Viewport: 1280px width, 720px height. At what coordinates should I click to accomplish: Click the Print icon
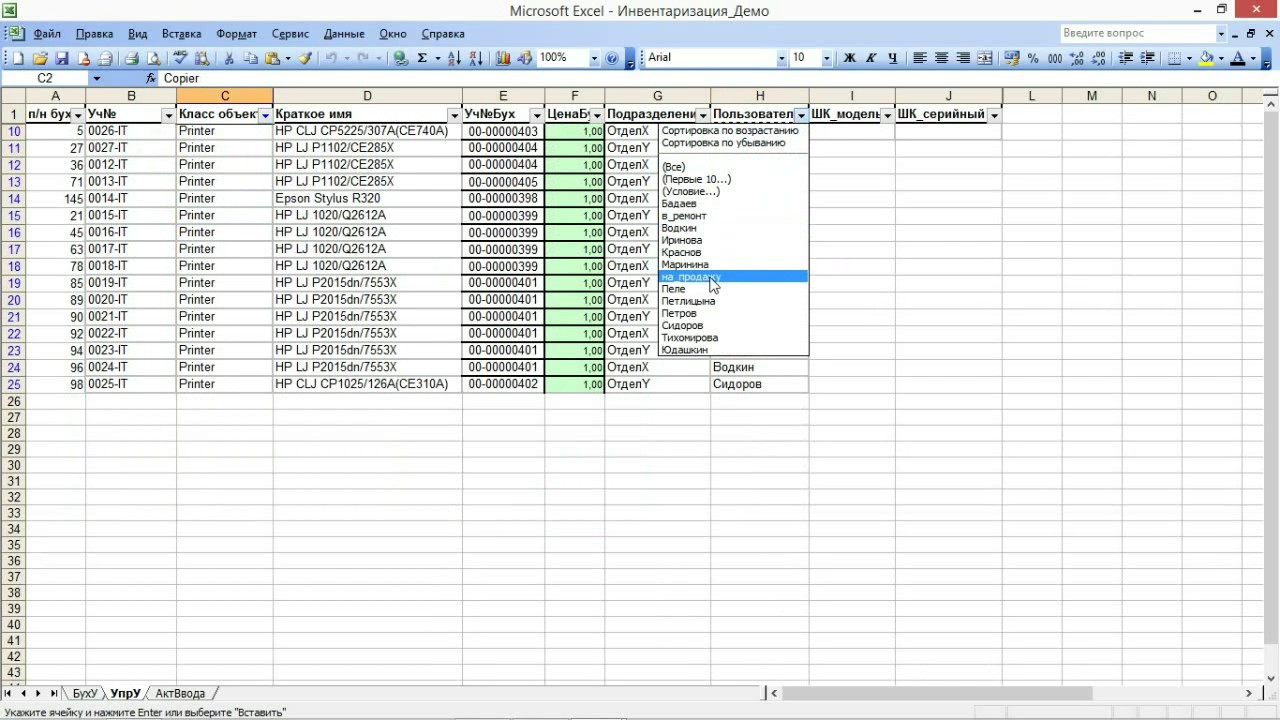131,58
